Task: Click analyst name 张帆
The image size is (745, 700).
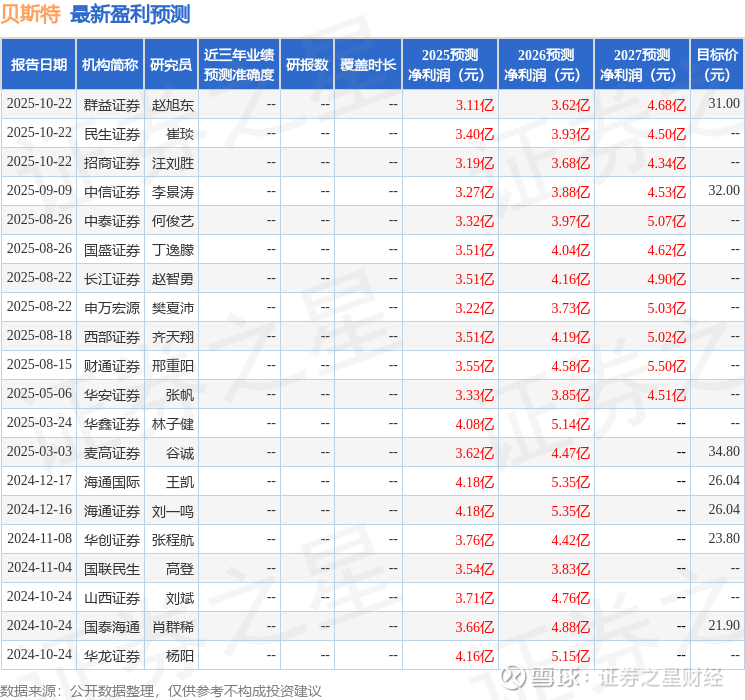Action: point(180,395)
